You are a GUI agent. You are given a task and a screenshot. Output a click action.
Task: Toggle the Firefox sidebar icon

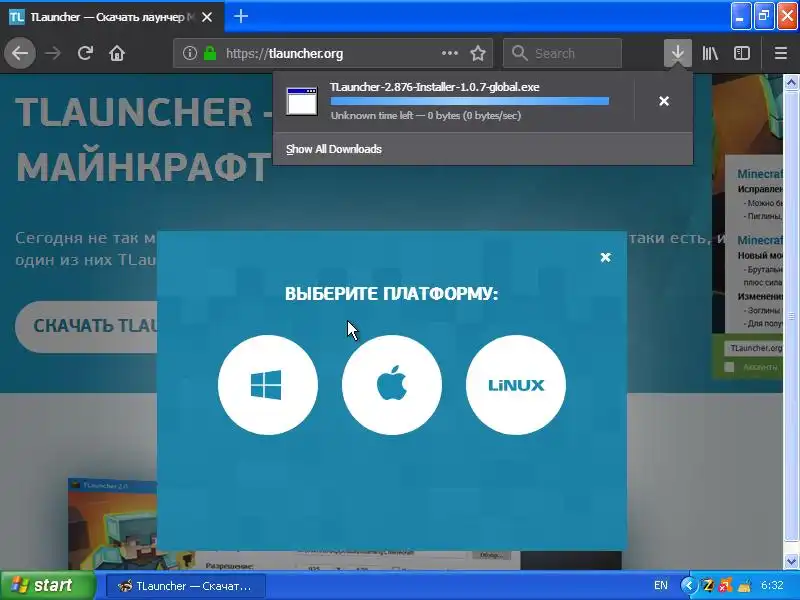point(742,53)
